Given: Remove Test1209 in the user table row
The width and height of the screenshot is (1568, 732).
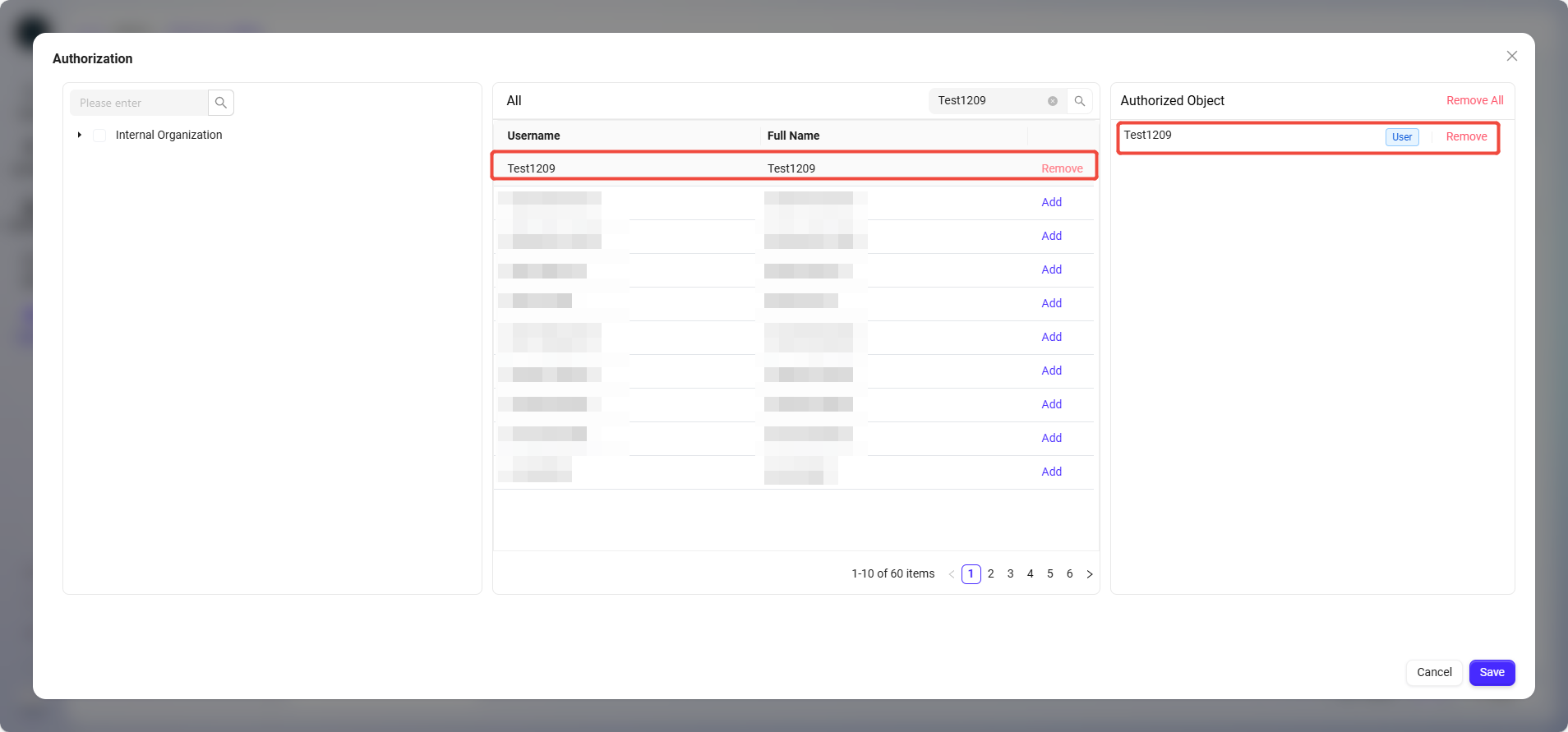Looking at the screenshot, I should tap(1062, 168).
